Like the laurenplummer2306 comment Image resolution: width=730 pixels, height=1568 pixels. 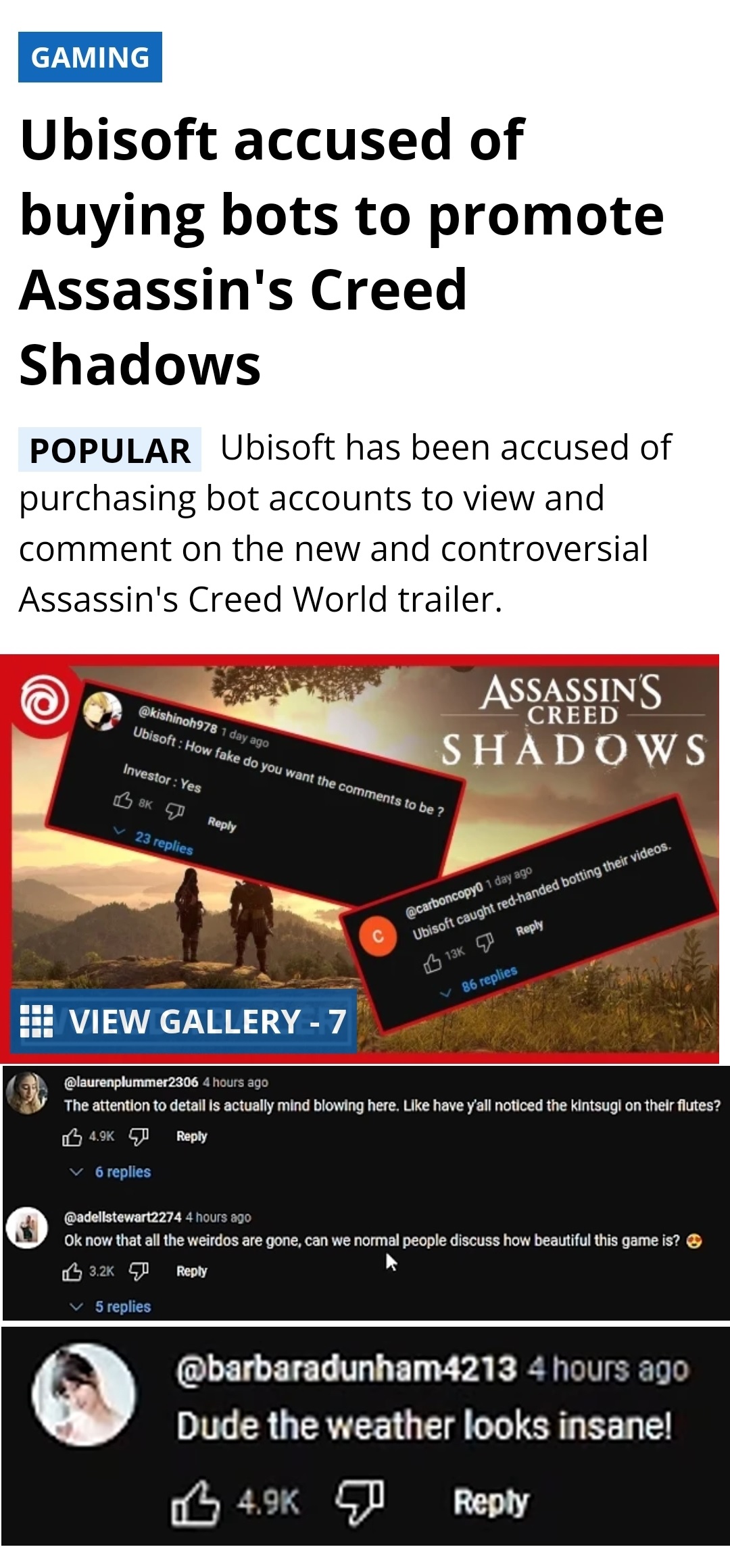tap(72, 1137)
